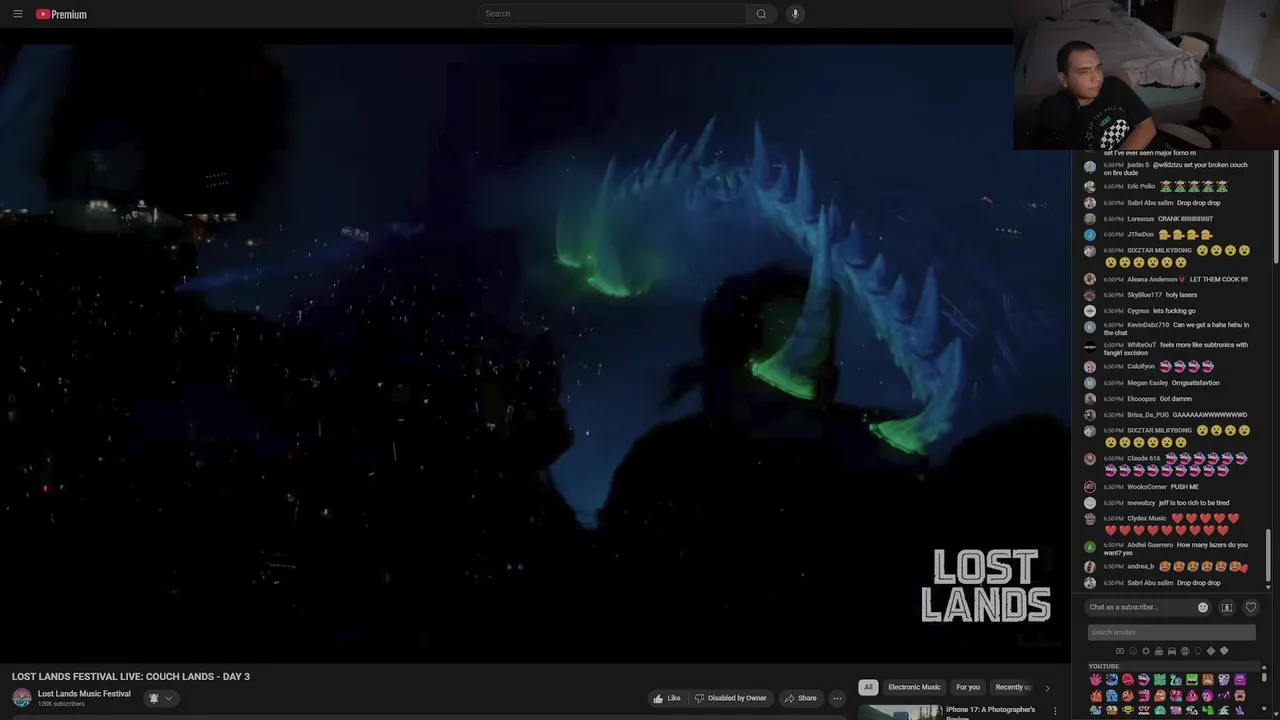Select the cake food emote category
Viewport: 1280px width, 720px height.
tap(1159, 651)
